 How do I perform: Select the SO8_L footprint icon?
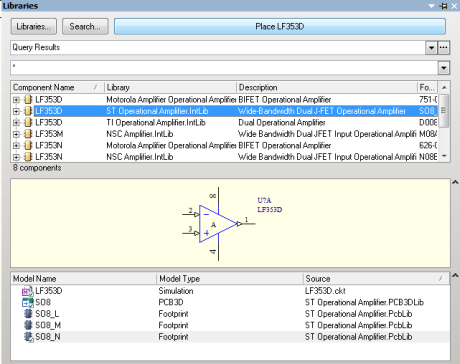(28, 314)
